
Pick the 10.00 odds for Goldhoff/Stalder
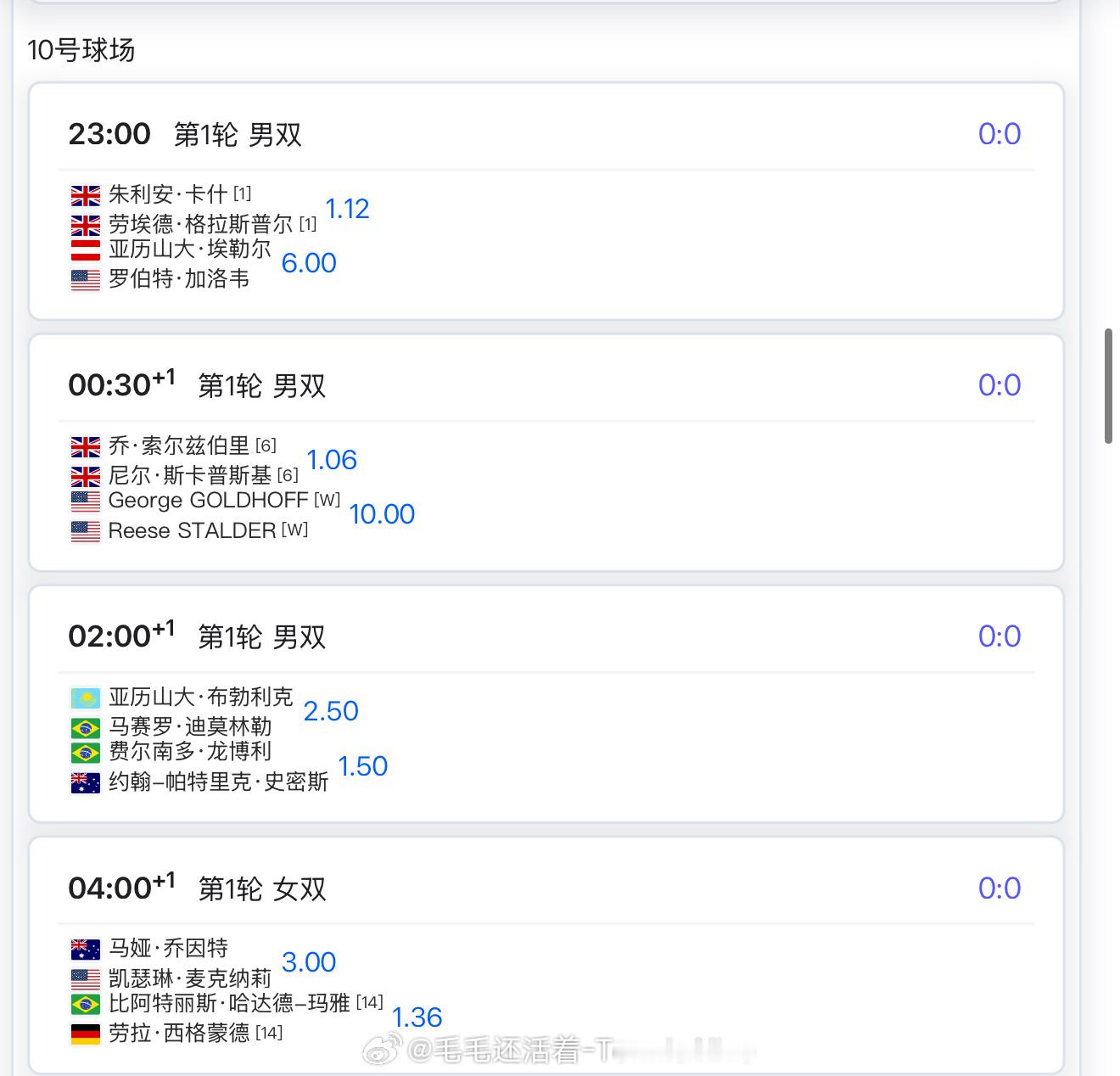(383, 514)
